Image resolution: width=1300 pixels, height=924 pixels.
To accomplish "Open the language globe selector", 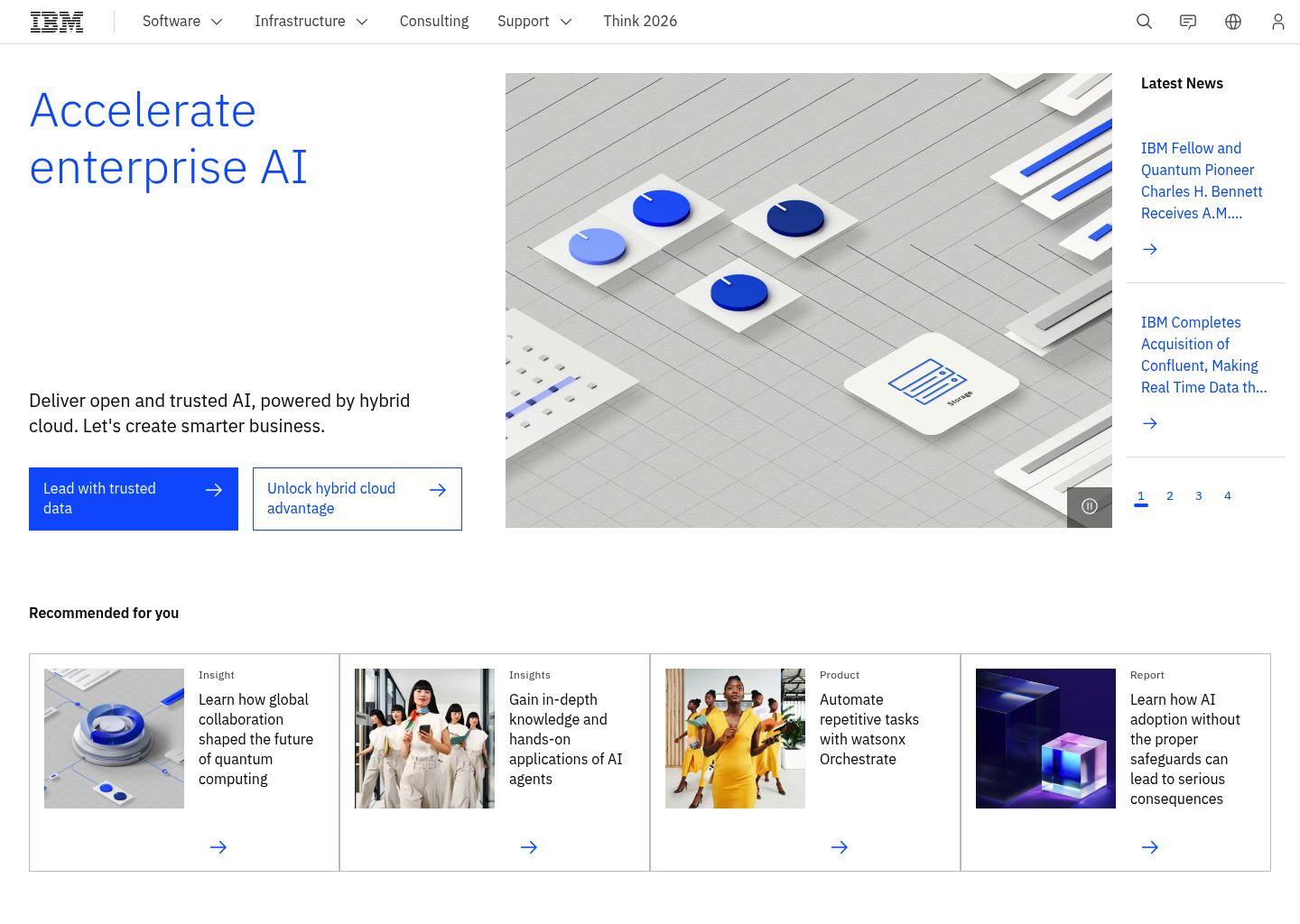I will [1232, 21].
